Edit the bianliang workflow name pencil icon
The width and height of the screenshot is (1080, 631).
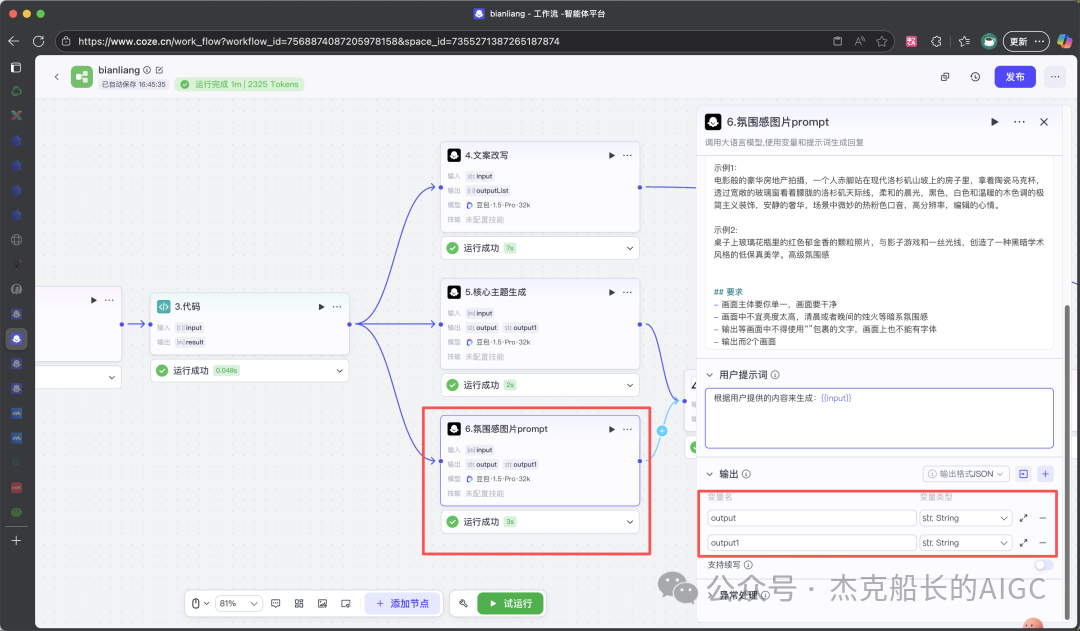coord(160,70)
